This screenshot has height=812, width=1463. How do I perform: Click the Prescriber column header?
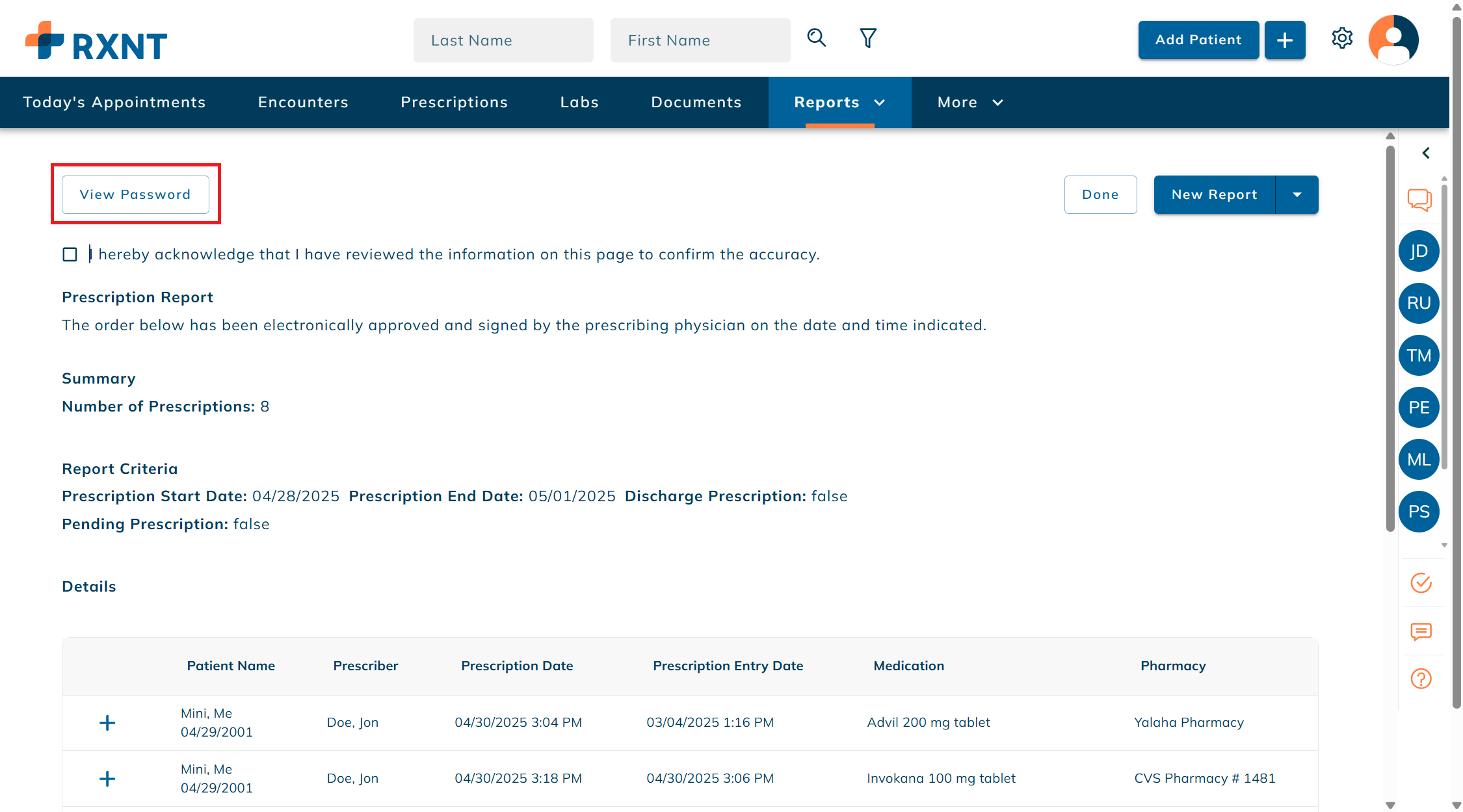pos(365,666)
